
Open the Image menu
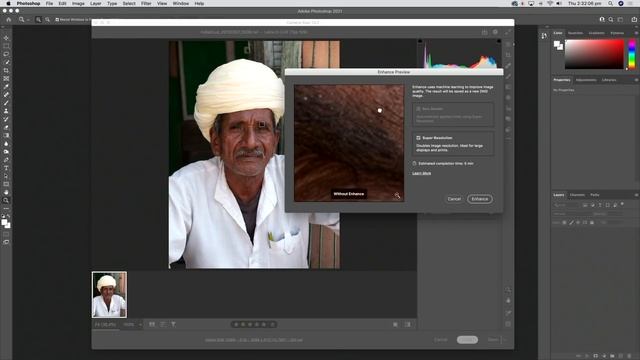78,3
